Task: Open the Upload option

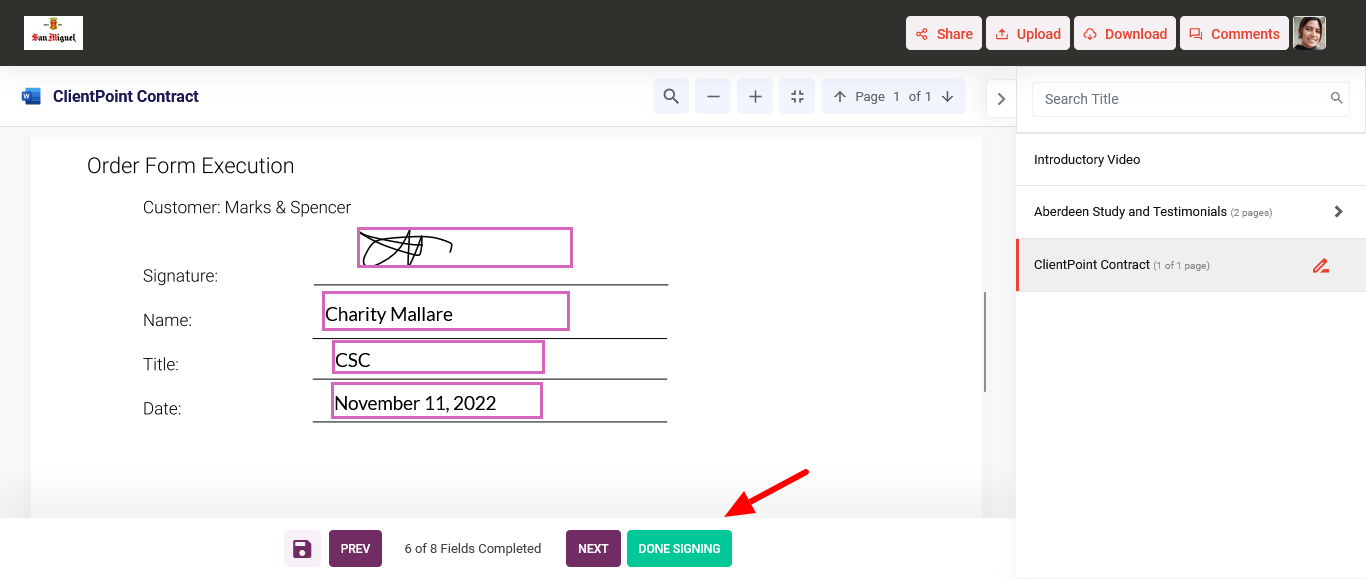Action: coord(1027,32)
